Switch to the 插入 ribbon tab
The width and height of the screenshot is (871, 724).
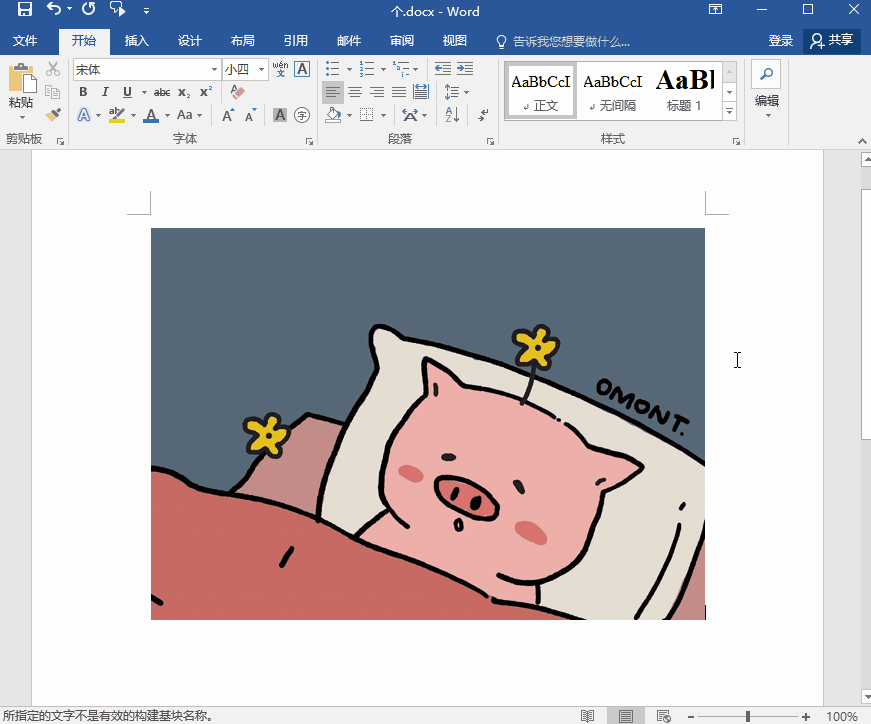[136, 41]
